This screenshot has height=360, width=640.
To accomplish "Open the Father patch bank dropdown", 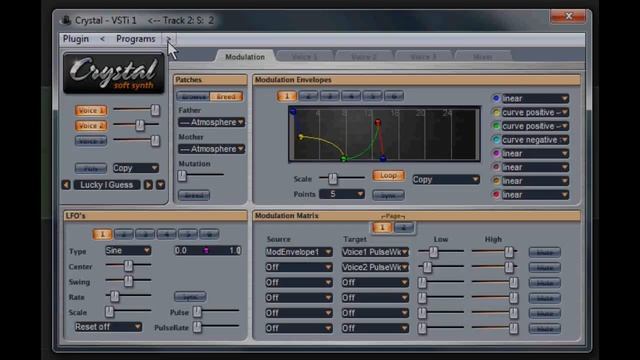I will tap(211, 122).
